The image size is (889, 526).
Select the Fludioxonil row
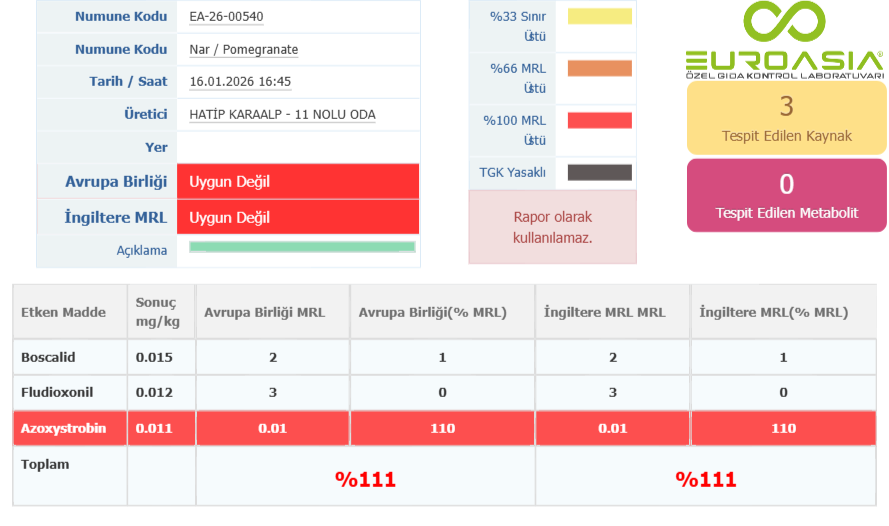[56, 393]
